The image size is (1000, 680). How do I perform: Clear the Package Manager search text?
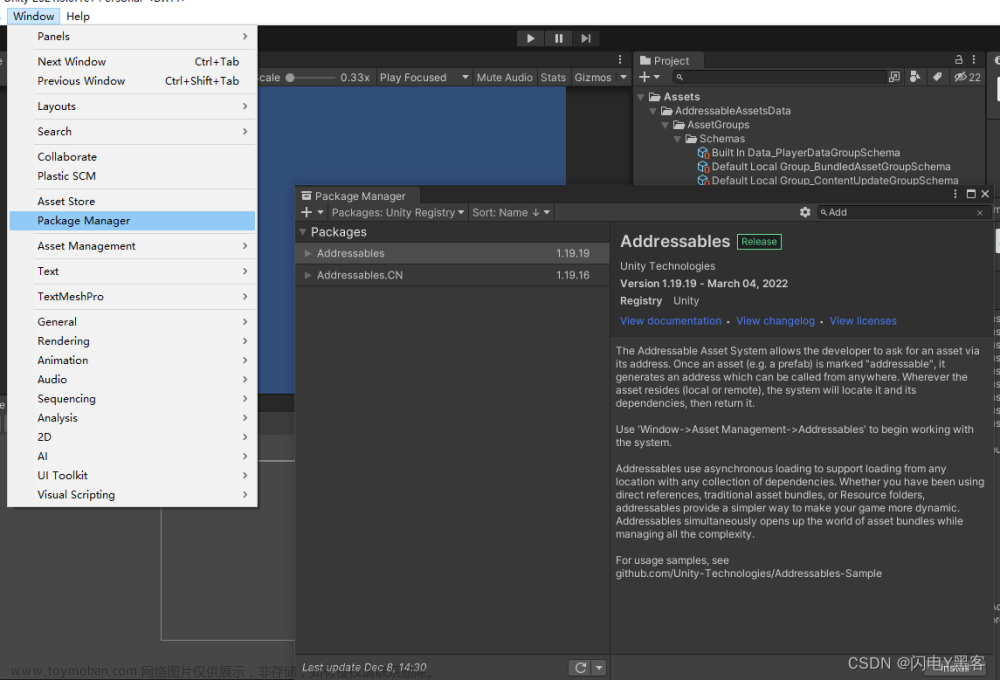980,213
